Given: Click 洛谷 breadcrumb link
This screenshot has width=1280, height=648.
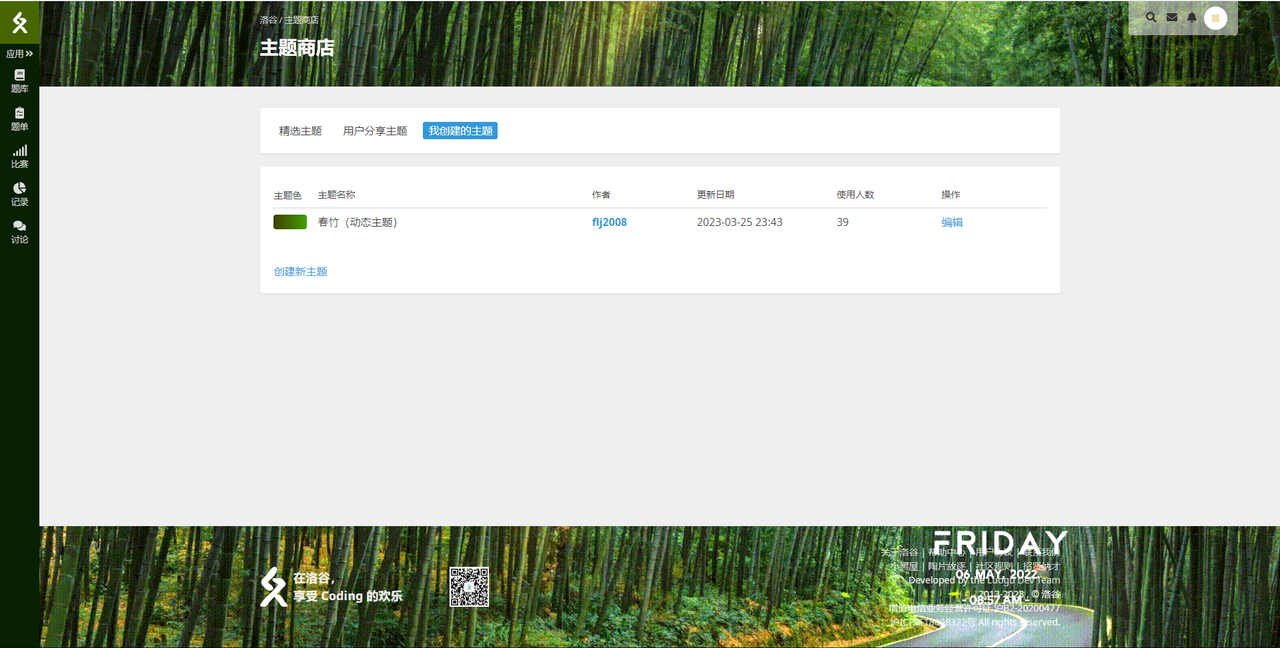Looking at the screenshot, I should 268,20.
